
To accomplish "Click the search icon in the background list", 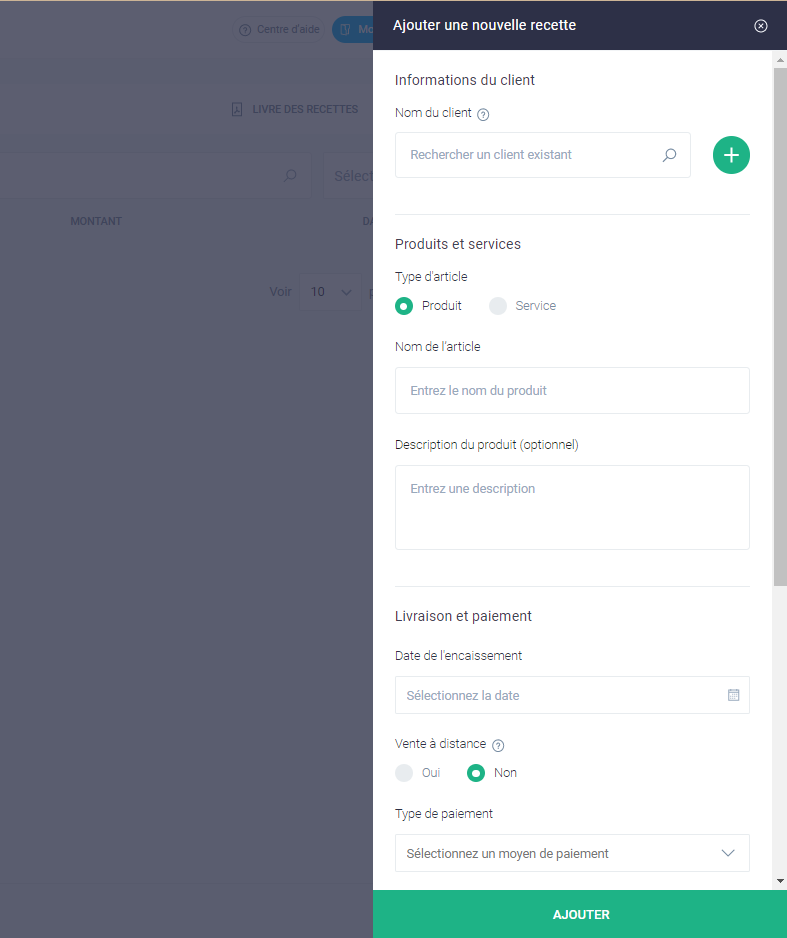I will point(290,175).
